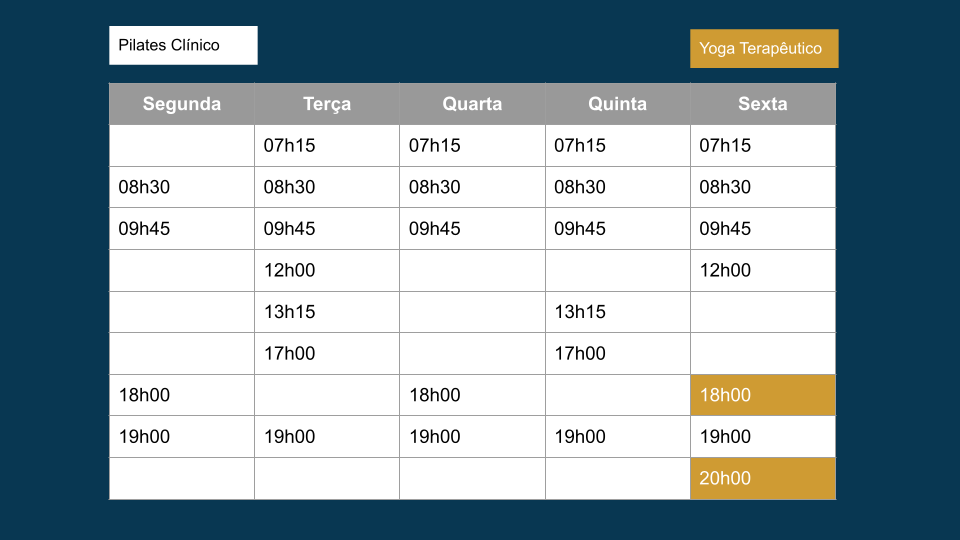Select the Quarta column header
The width and height of the screenshot is (960, 540).
[472, 104]
